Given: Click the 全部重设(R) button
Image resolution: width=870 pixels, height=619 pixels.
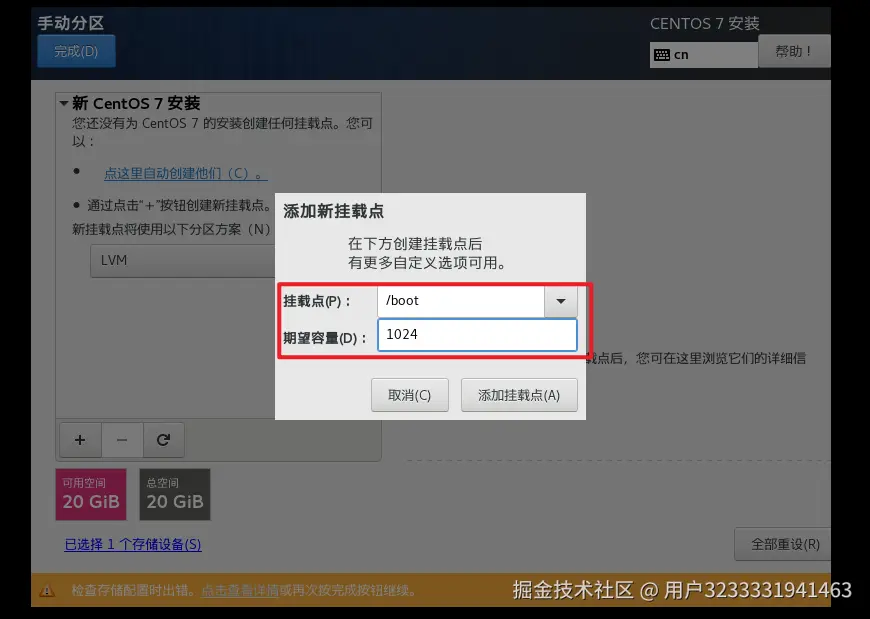Looking at the screenshot, I should (x=785, y=544).
